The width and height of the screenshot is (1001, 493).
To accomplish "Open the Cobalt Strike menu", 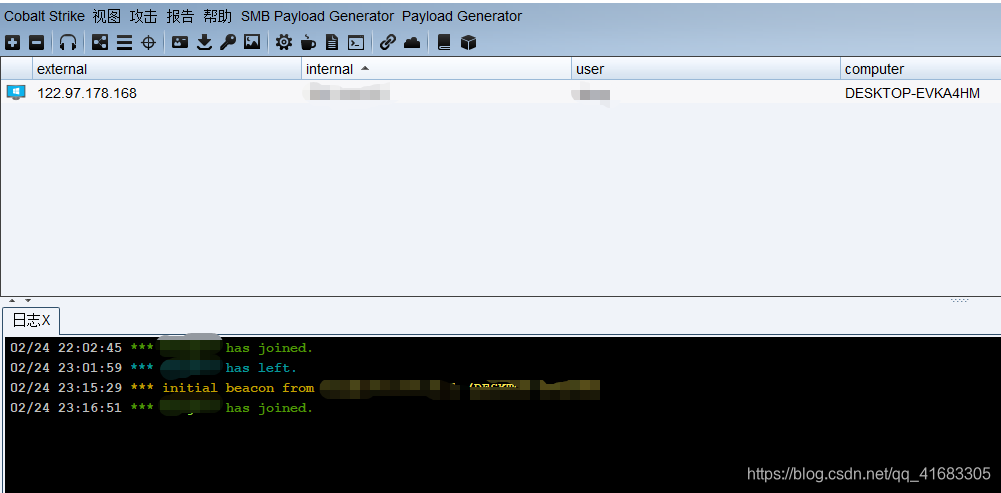I will [x=44, y=16].
